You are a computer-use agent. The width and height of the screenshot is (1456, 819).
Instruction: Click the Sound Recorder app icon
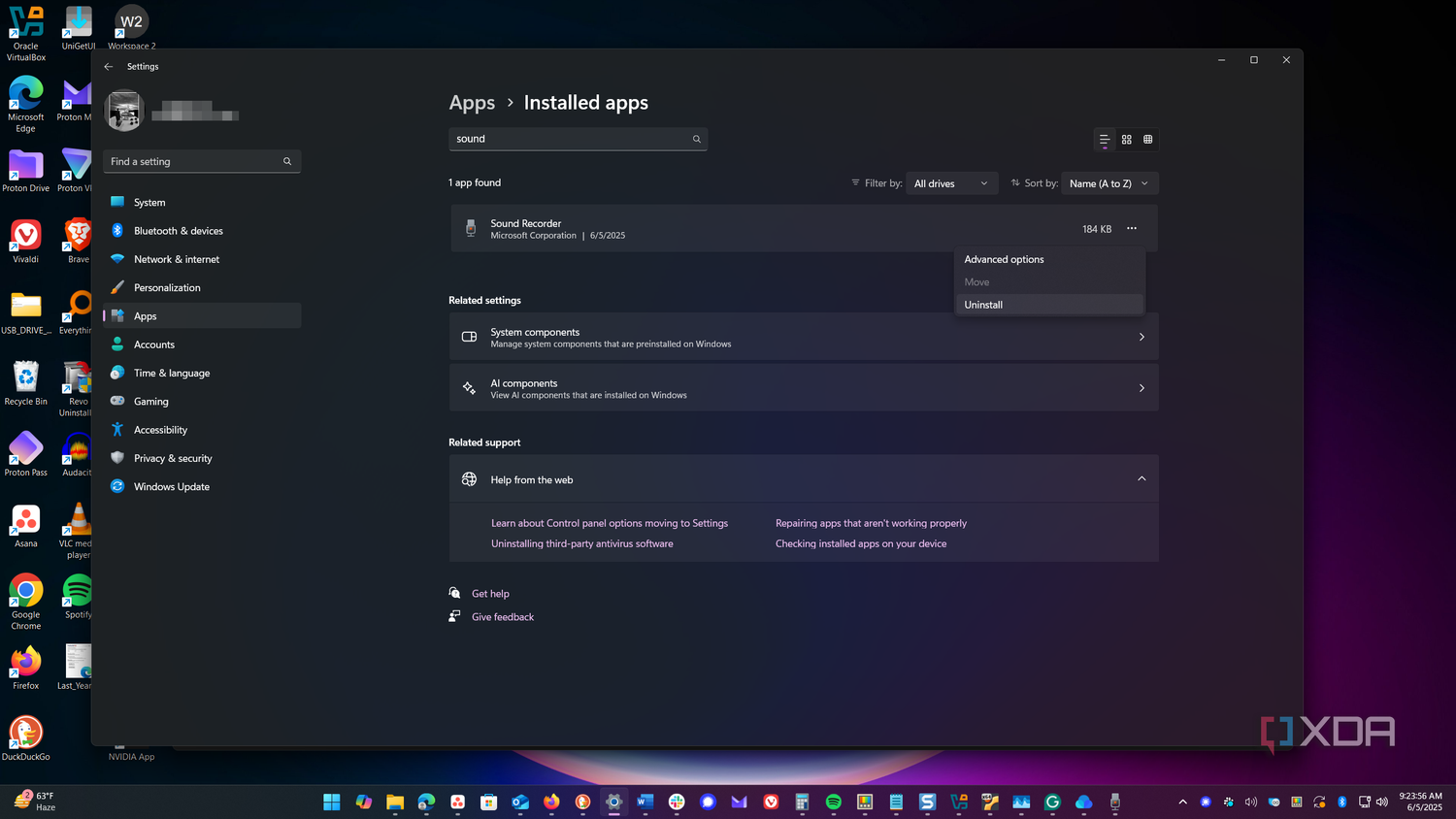pyautogui.click(x=471, y=228)
